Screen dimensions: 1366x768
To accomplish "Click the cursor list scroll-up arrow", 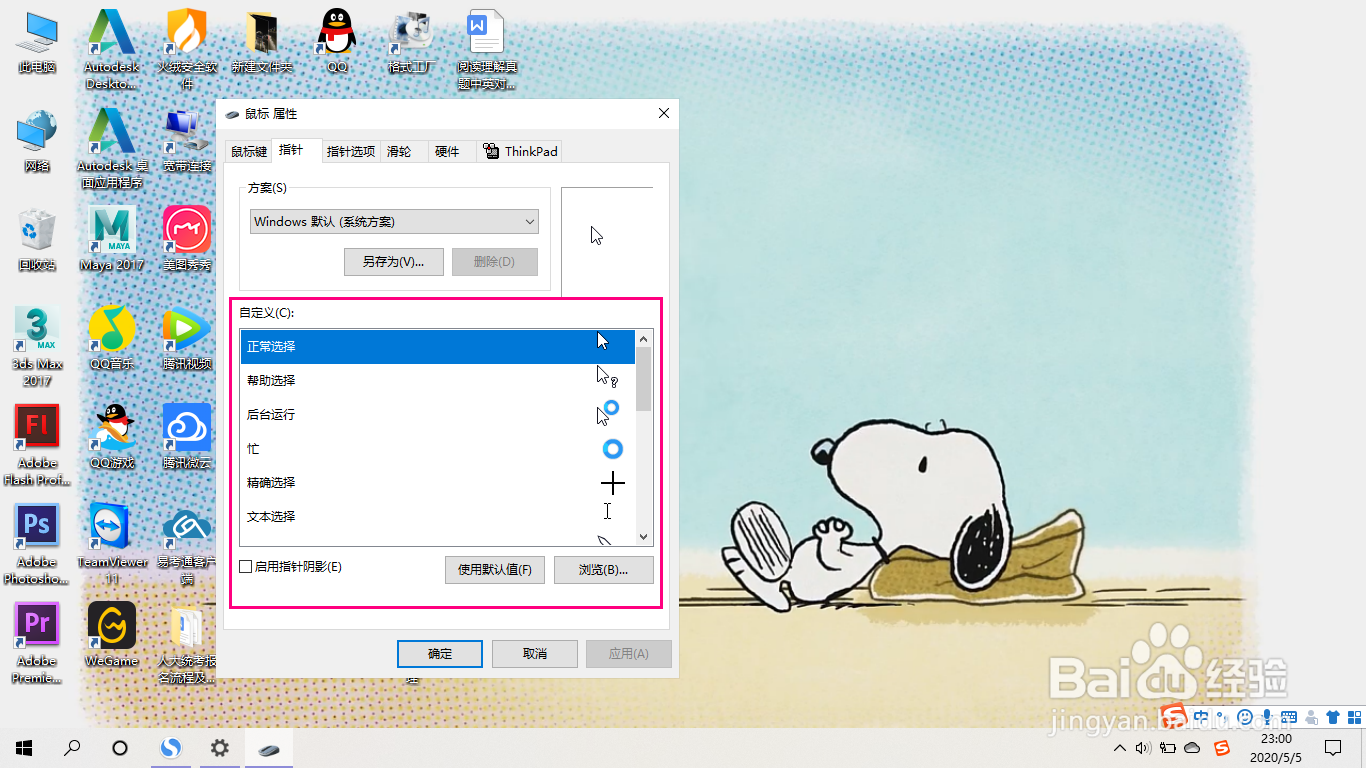I will [644, 338].
